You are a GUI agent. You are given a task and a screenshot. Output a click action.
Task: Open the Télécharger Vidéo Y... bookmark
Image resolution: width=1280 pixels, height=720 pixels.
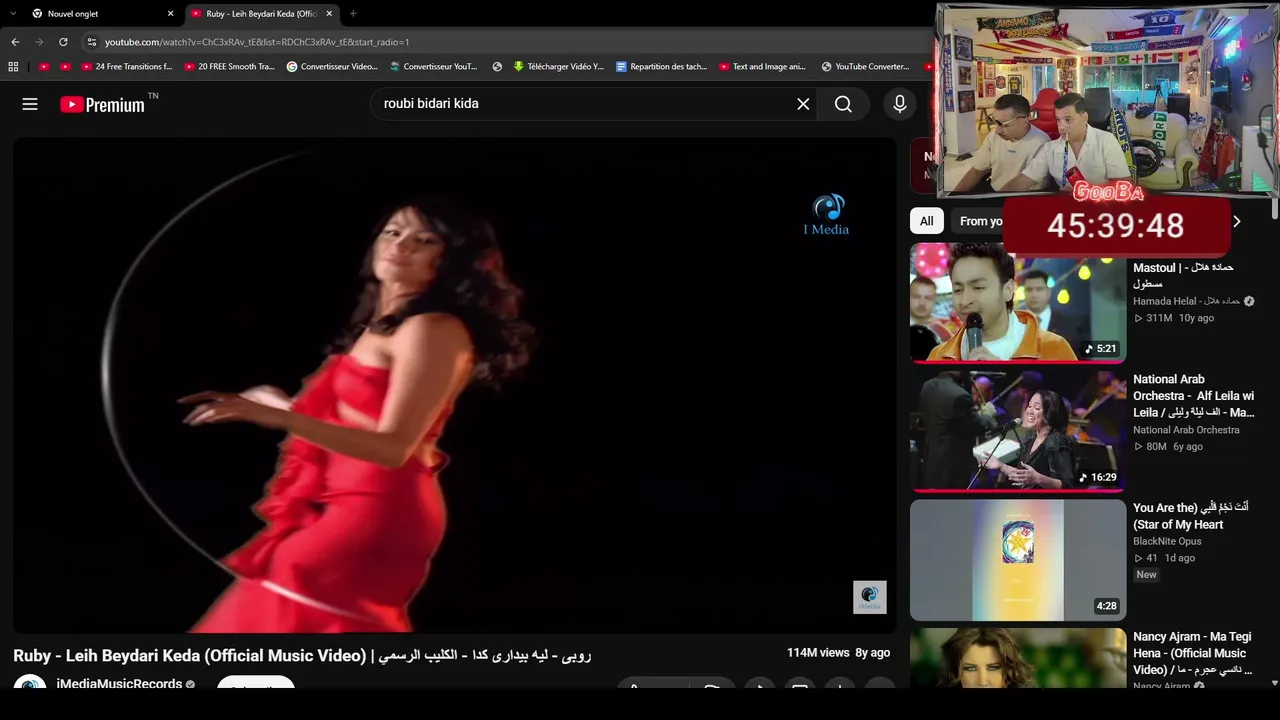coord(558,67)
